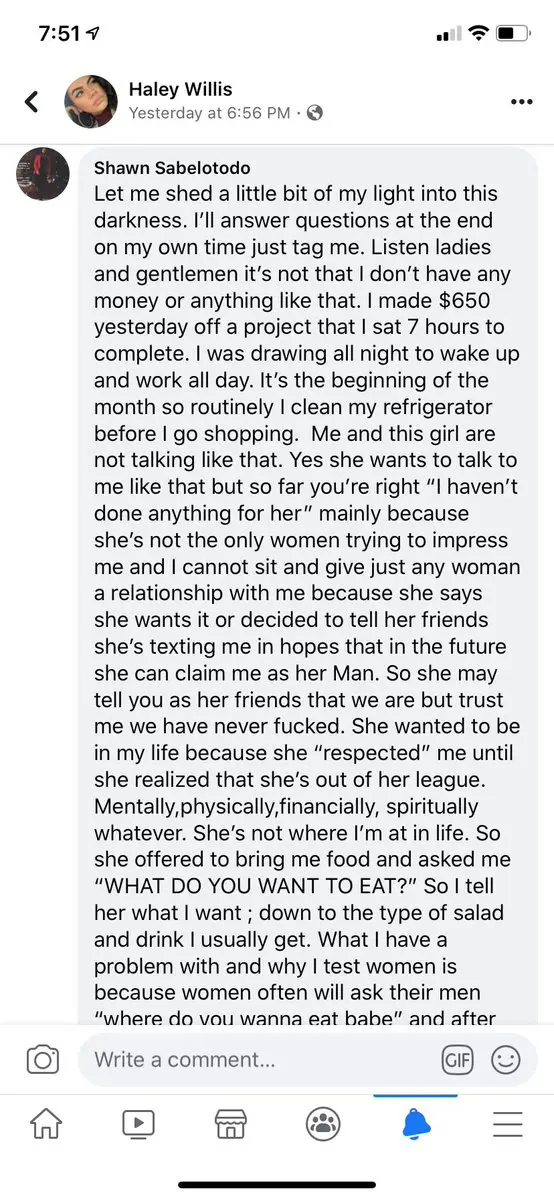This screenshot has width=554, height=1199.
Task: Open Shawn Sabelotodo's profile name link
Action: point(172,167)
